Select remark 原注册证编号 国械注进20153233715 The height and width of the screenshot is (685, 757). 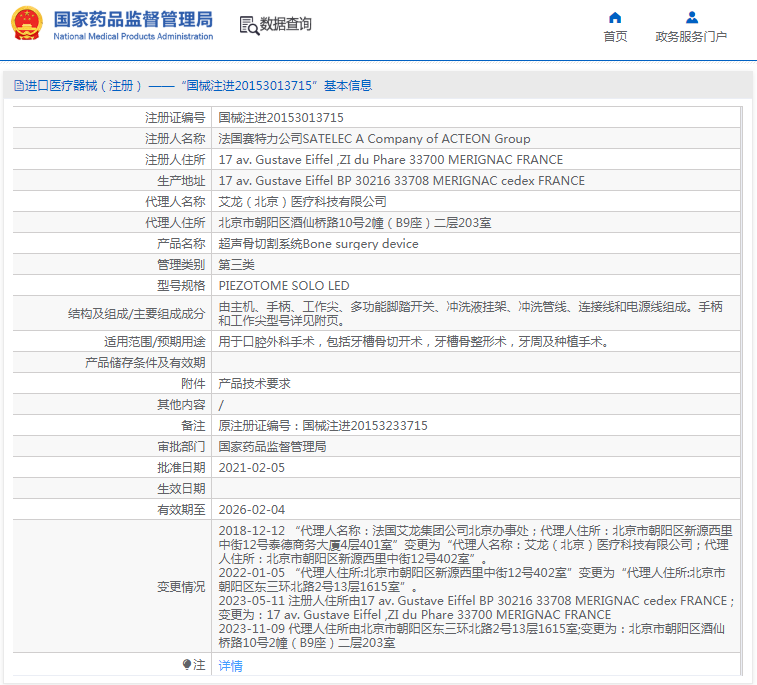[x=323, y=426]
